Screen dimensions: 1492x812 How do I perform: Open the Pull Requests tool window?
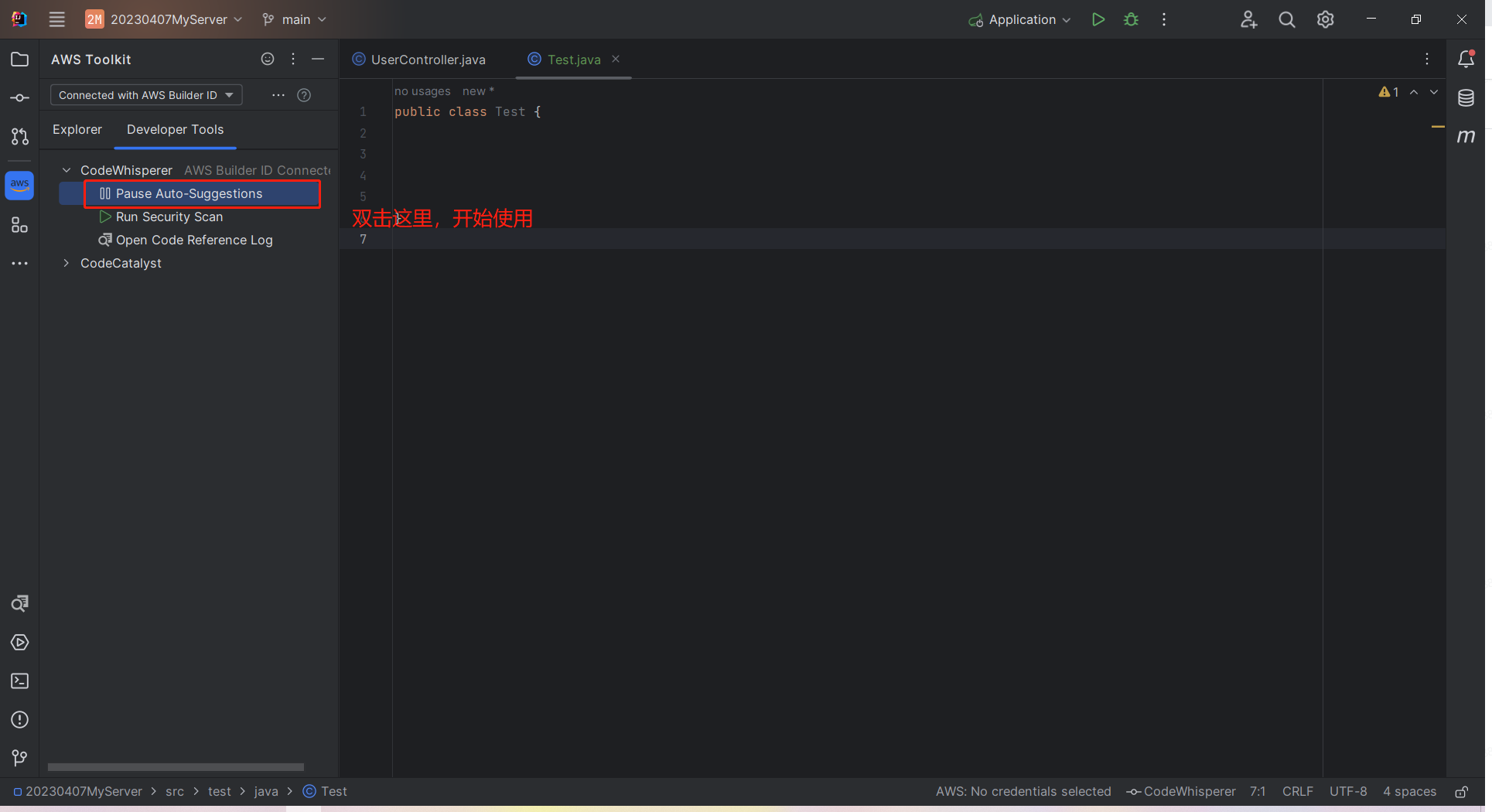click(x=20, y=137)
